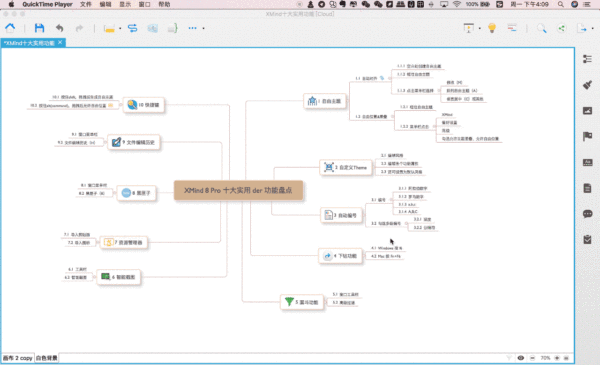Open the 显示 menu
600x365 pixels.
(125, 4)
